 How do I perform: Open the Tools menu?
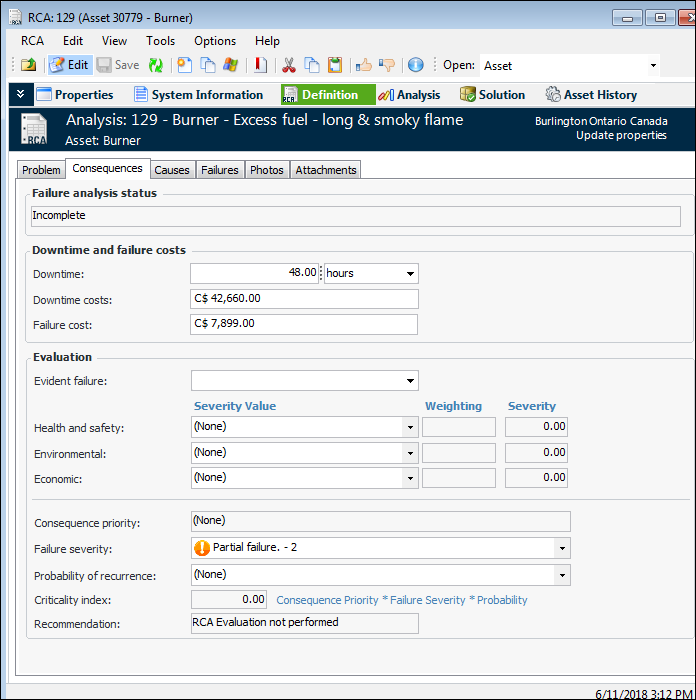(x=160, y=41)
